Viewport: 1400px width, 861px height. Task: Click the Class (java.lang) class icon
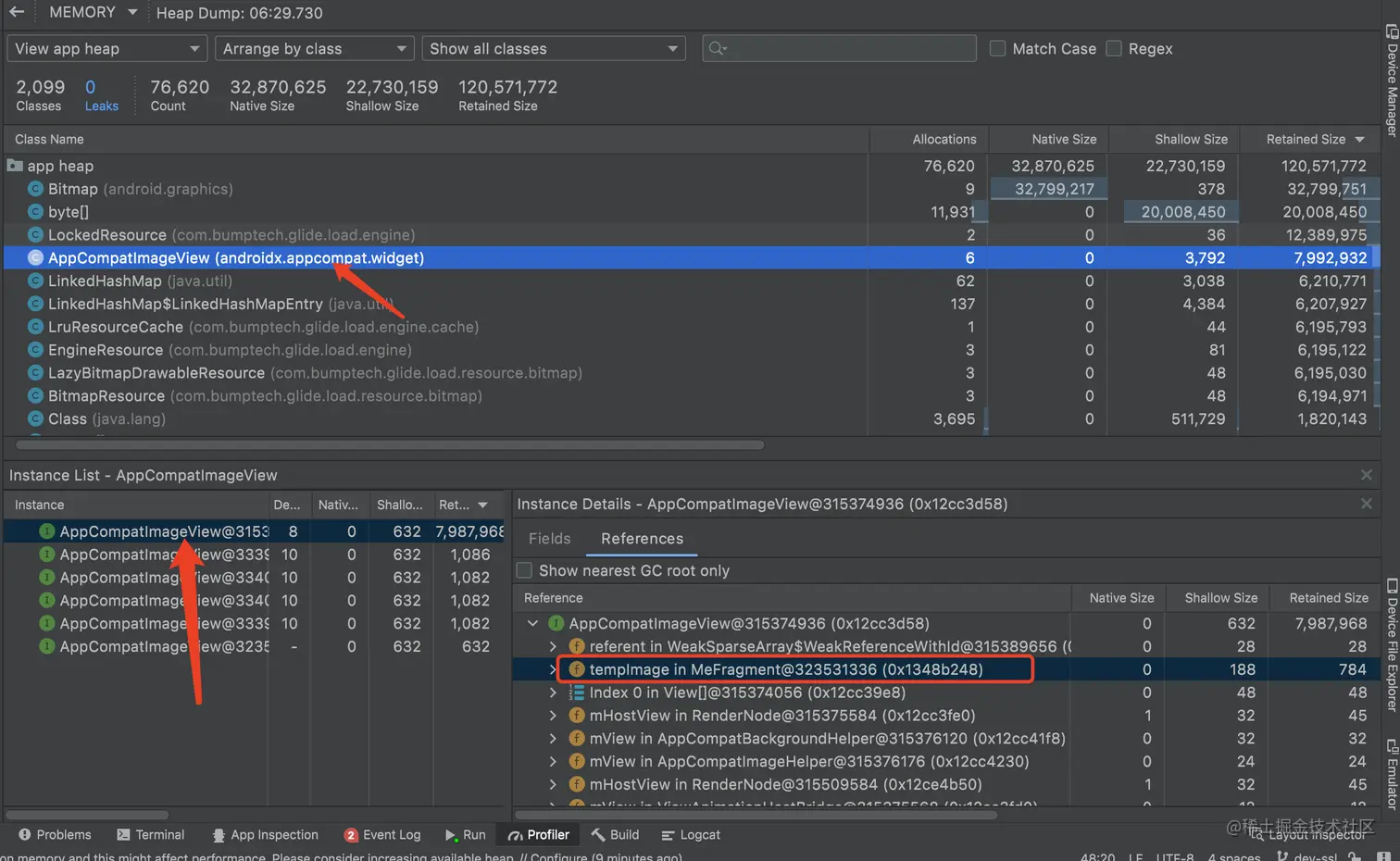[36, 419]
